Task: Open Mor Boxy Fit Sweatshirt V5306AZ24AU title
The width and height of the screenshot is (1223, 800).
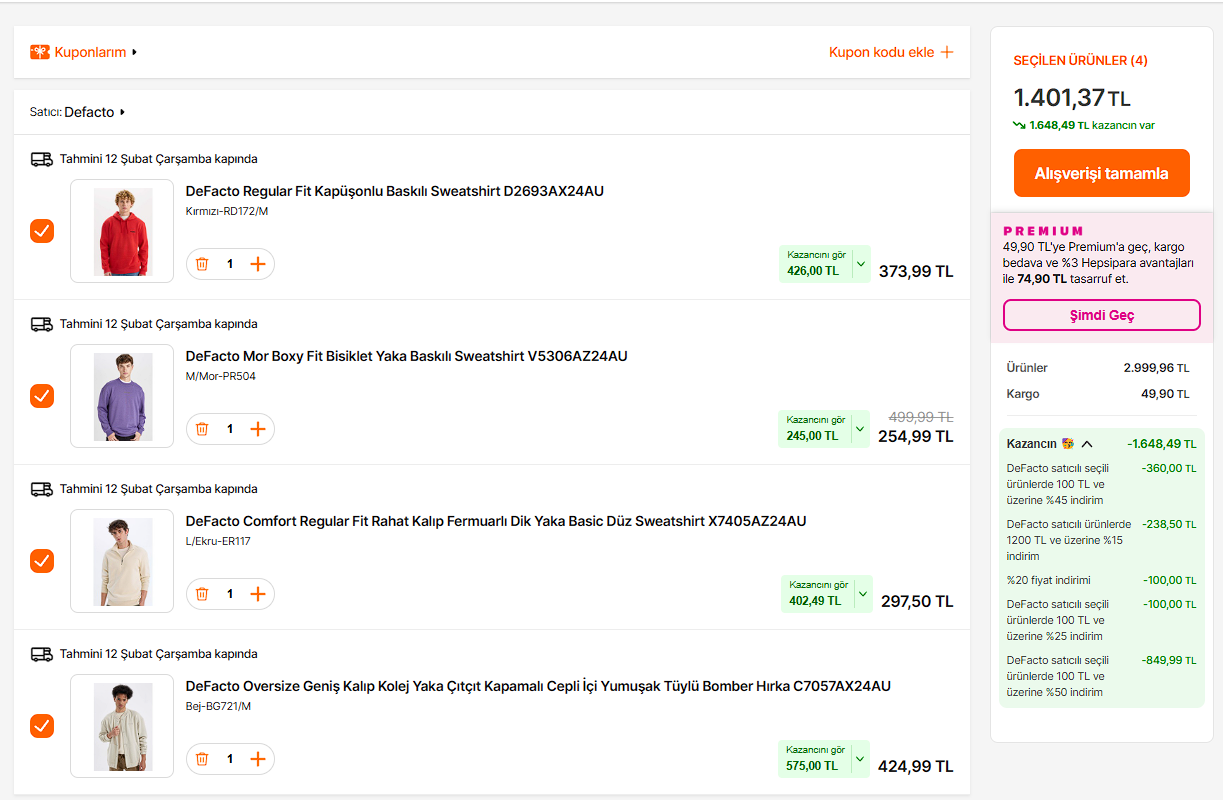Action: point(407,356)
